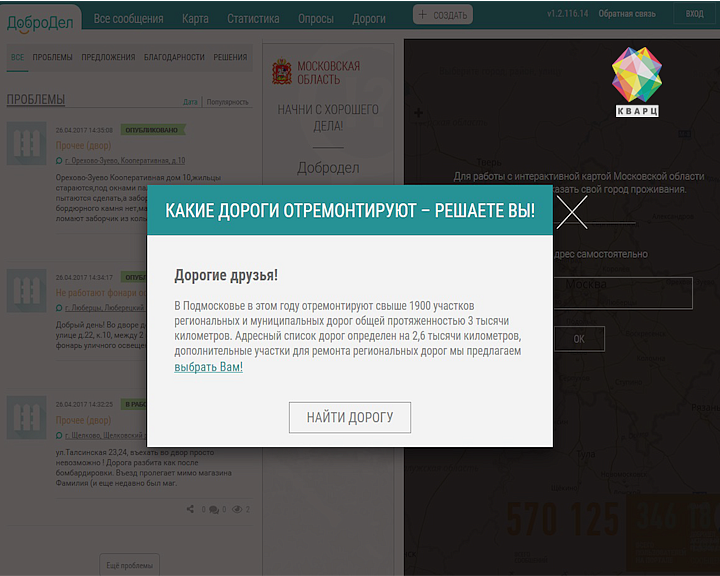
Task: Click the Найти дорогу button
Action: coord(350,418)
